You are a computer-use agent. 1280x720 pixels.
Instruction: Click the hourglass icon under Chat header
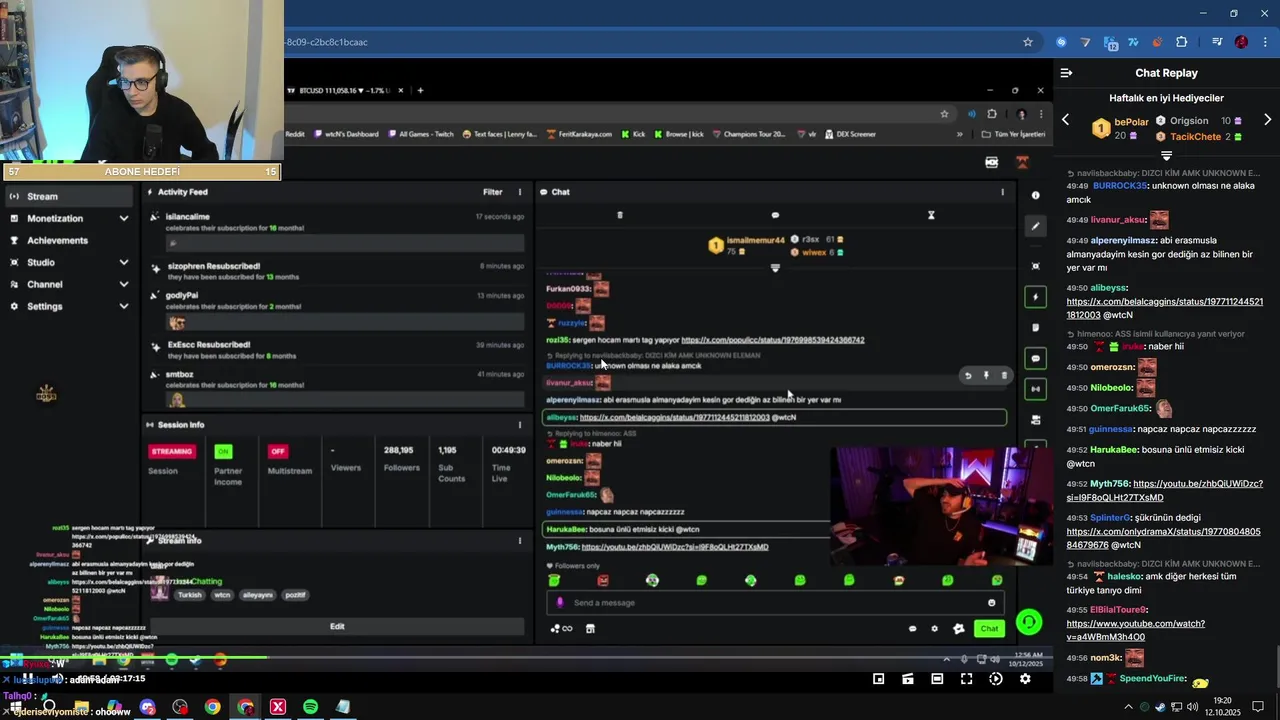[931, 215]
